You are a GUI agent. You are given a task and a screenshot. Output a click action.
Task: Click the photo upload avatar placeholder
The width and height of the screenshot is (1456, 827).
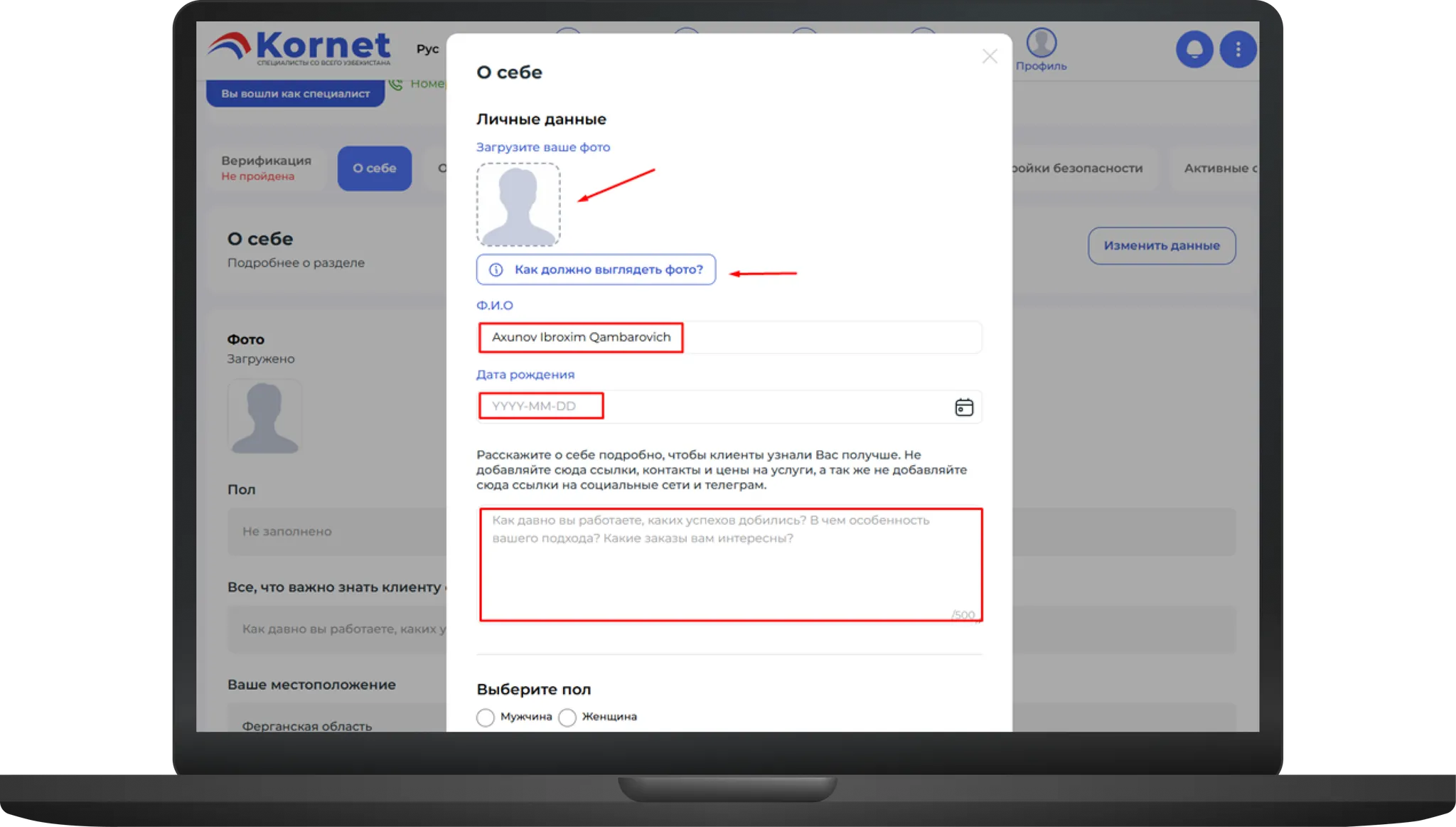(518, 204)
